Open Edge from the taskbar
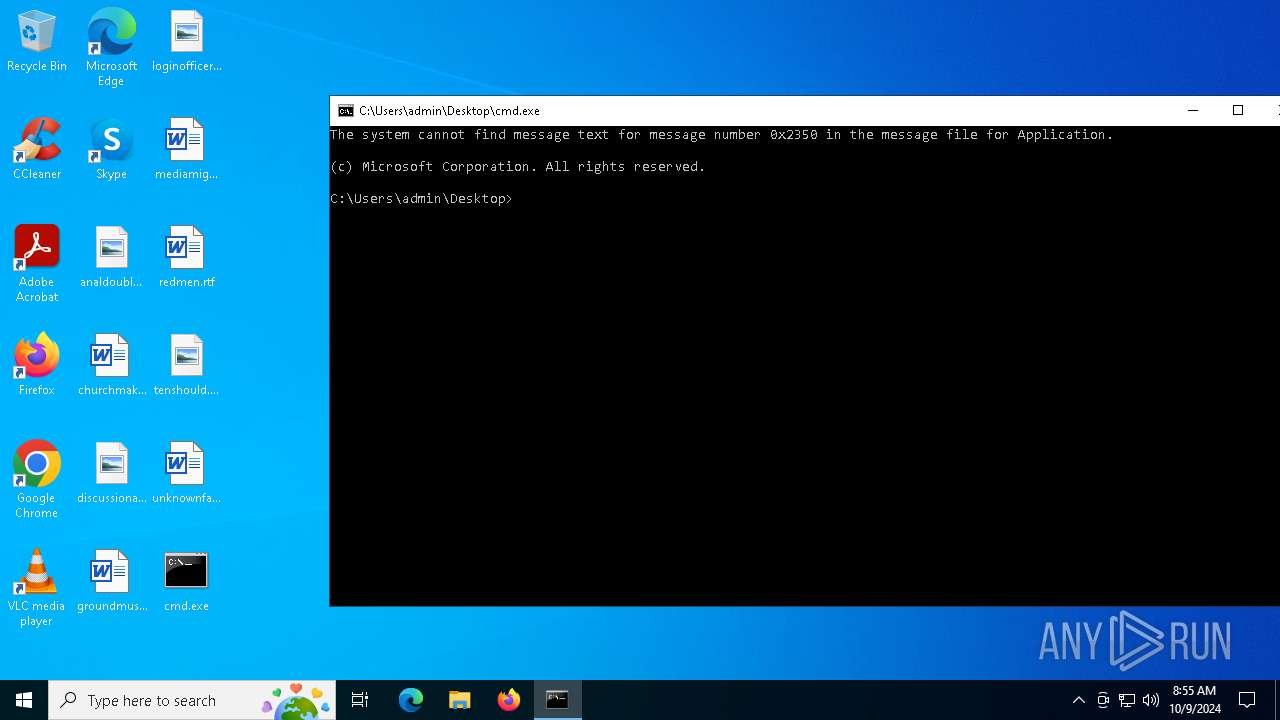This screenshot has height=720, width=1280. (411, 700)
